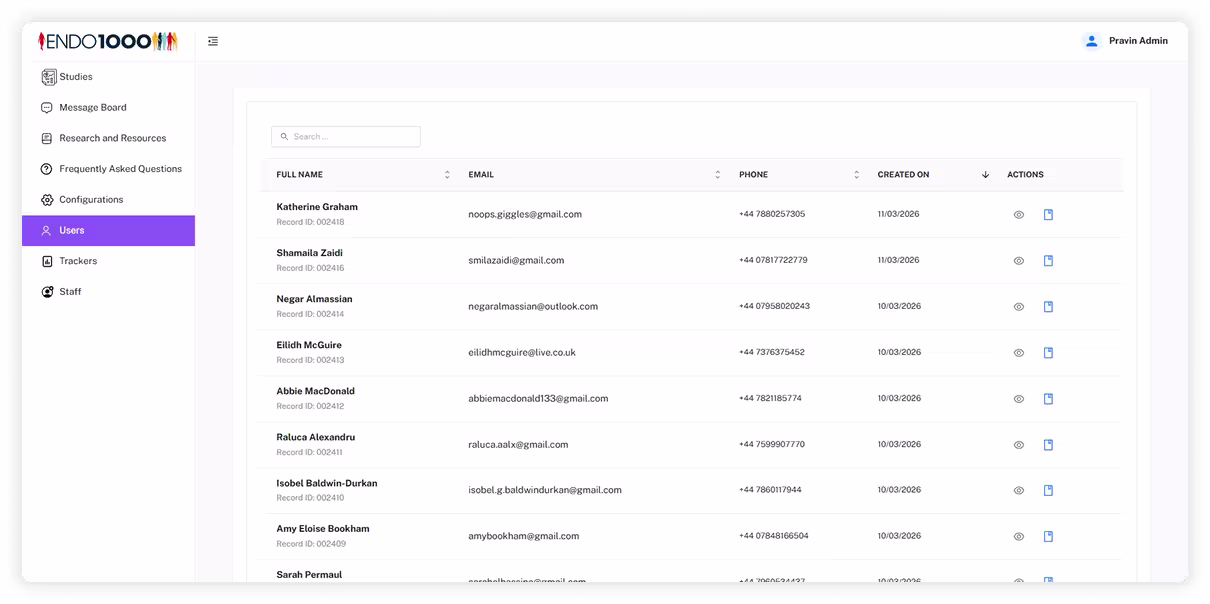Click the Configurations gear icon

[46, 199]
